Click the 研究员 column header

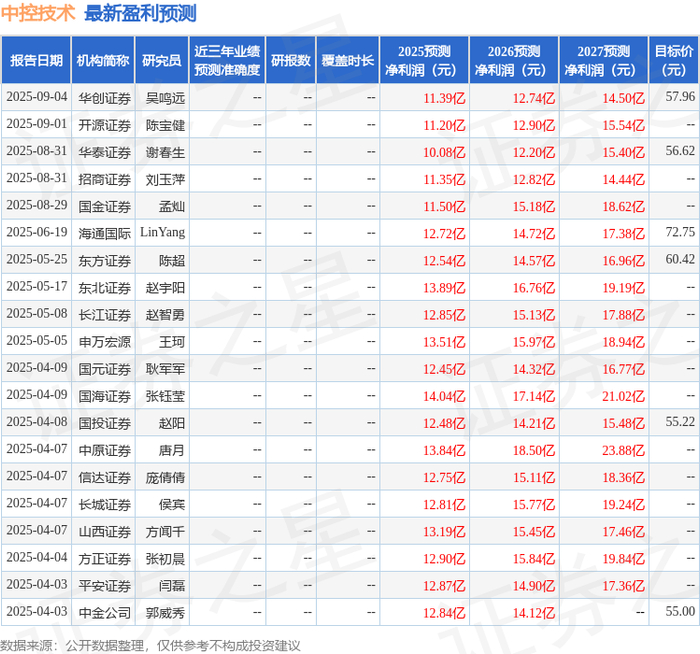[x=162, y=60]
